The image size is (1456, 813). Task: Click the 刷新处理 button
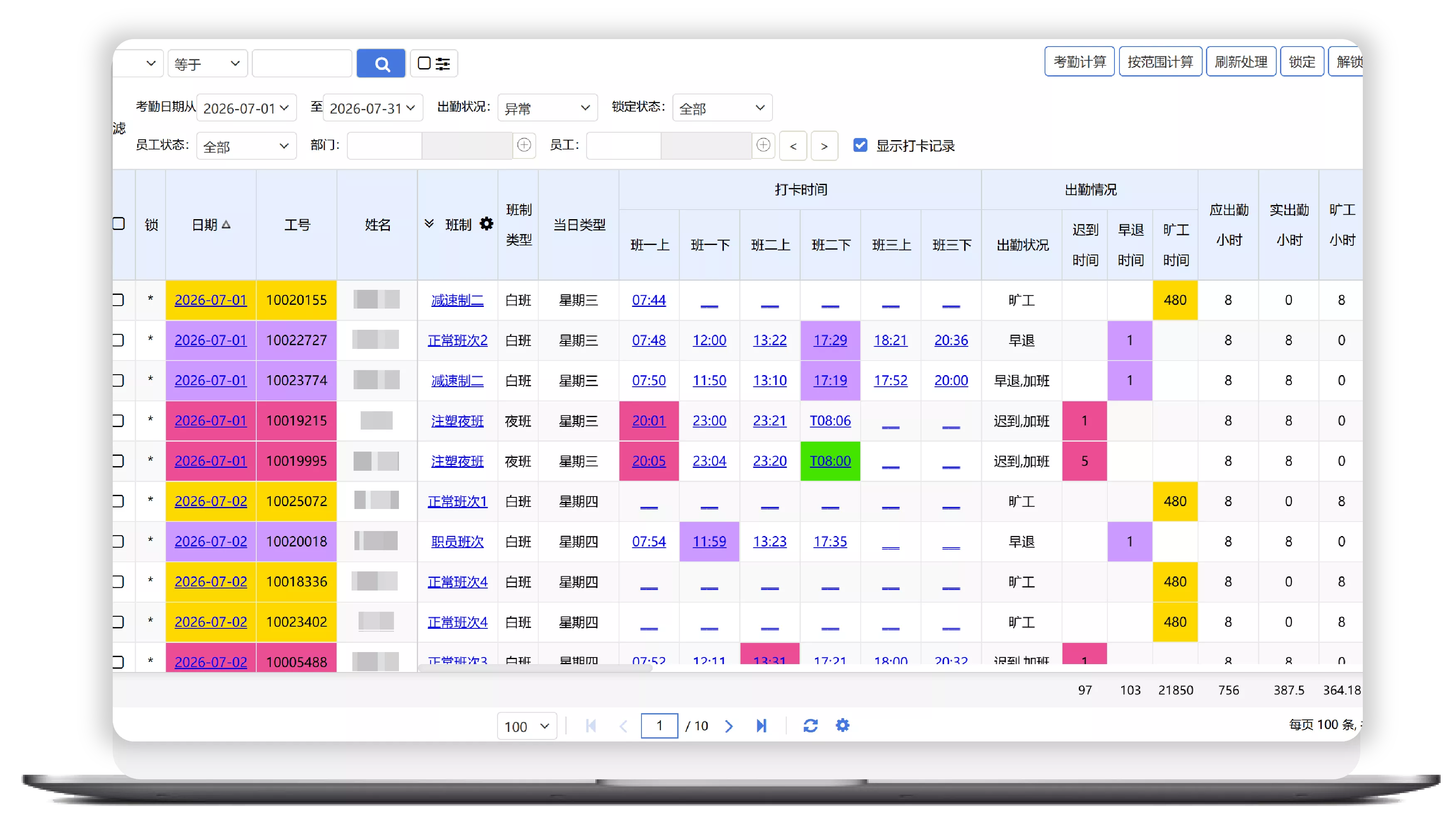pos(1241,62)
